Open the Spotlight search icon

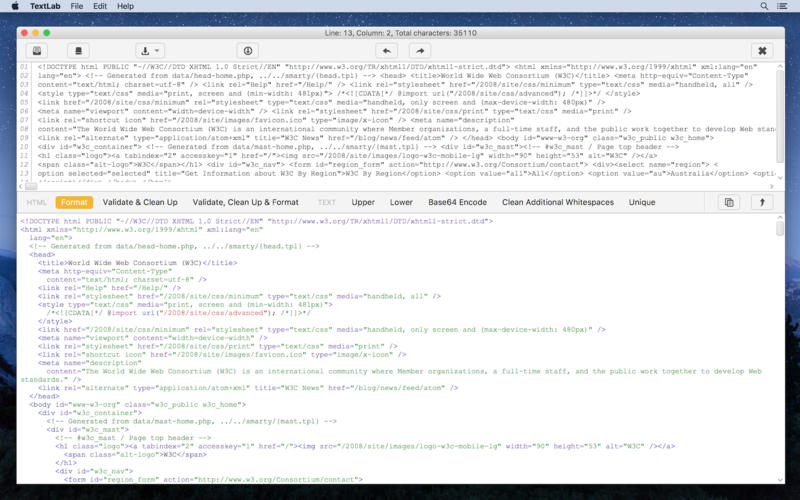point(764,6)
